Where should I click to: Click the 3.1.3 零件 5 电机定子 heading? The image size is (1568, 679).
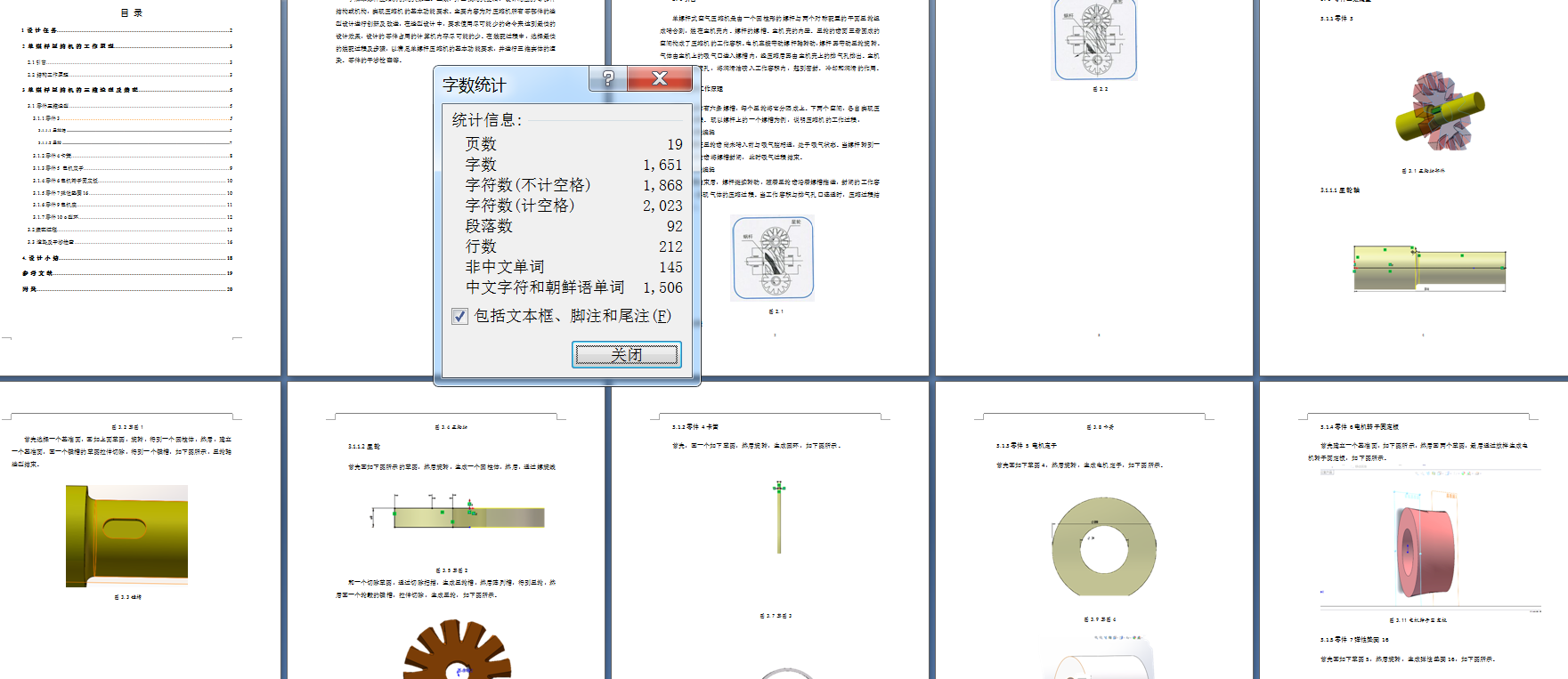coord(1026,446)
